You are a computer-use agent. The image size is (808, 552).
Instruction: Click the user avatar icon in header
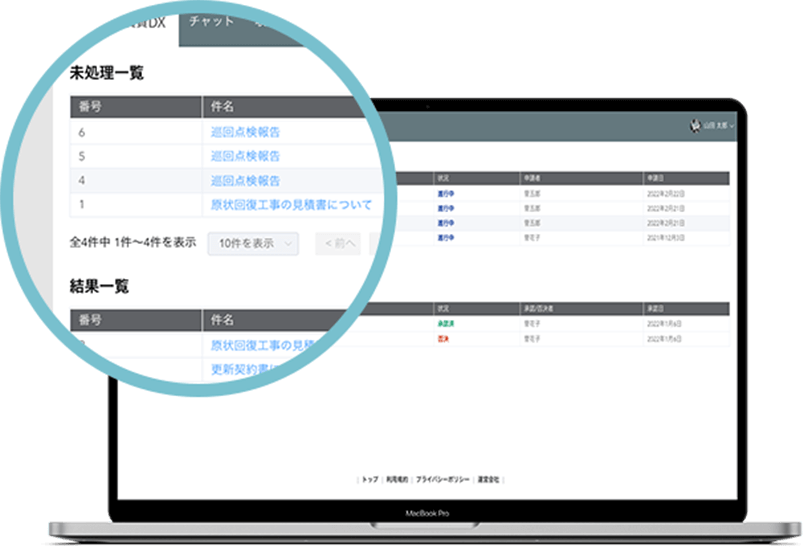tap(695, 126)
